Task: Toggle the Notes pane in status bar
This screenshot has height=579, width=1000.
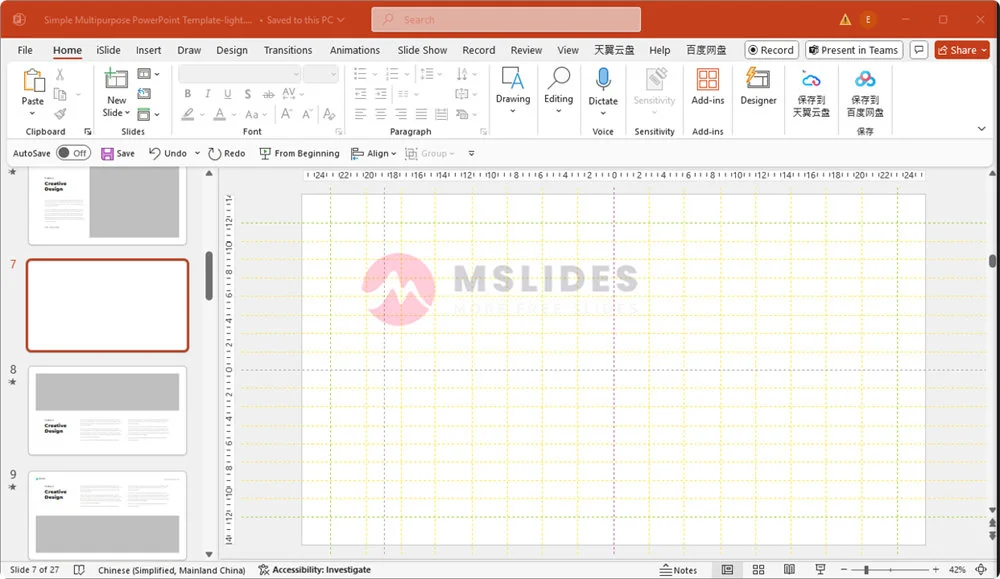Action: pos(678,569)
